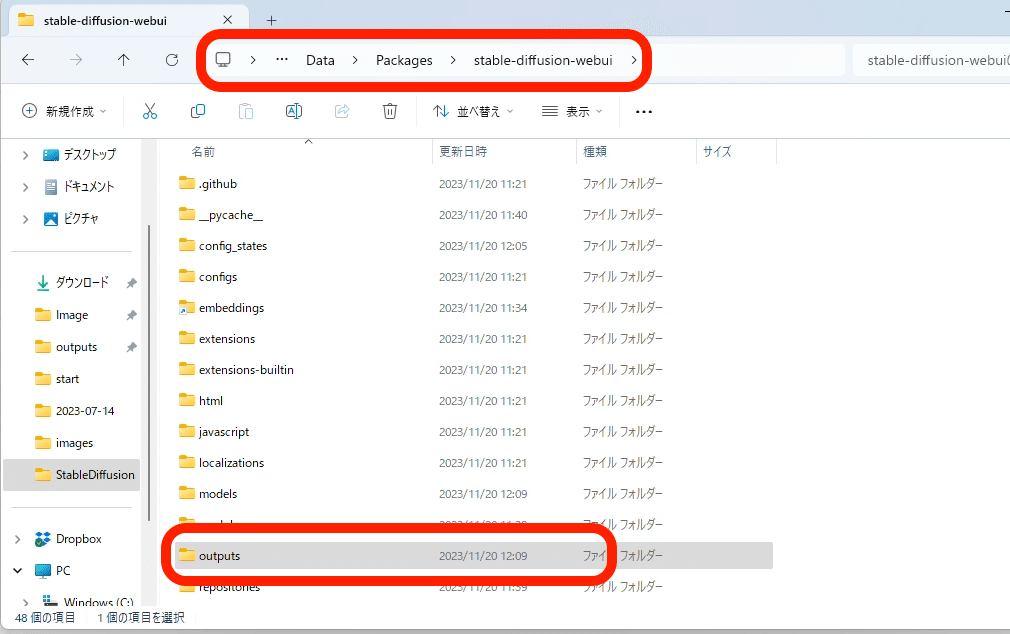Go up one folder level
Viewport: 1010px width, 634px height.
124,60
